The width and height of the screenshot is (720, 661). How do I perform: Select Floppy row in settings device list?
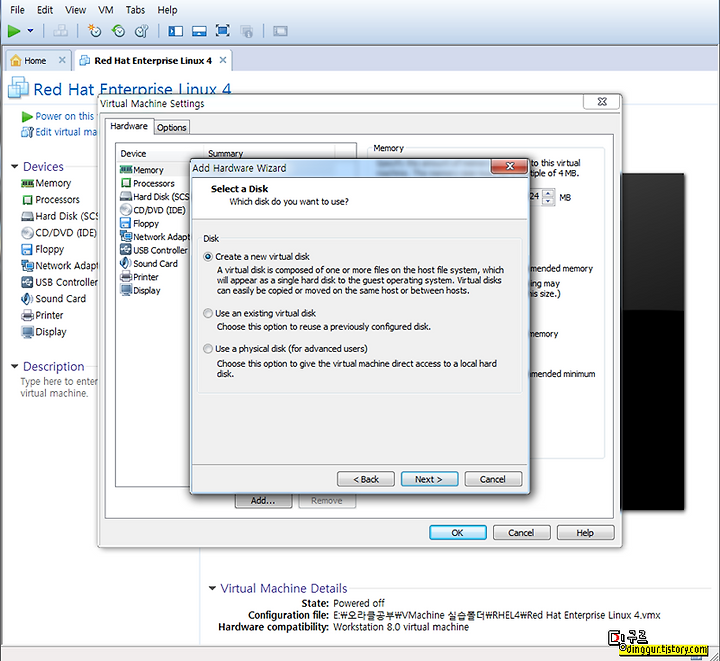click(x=154, y=224)
